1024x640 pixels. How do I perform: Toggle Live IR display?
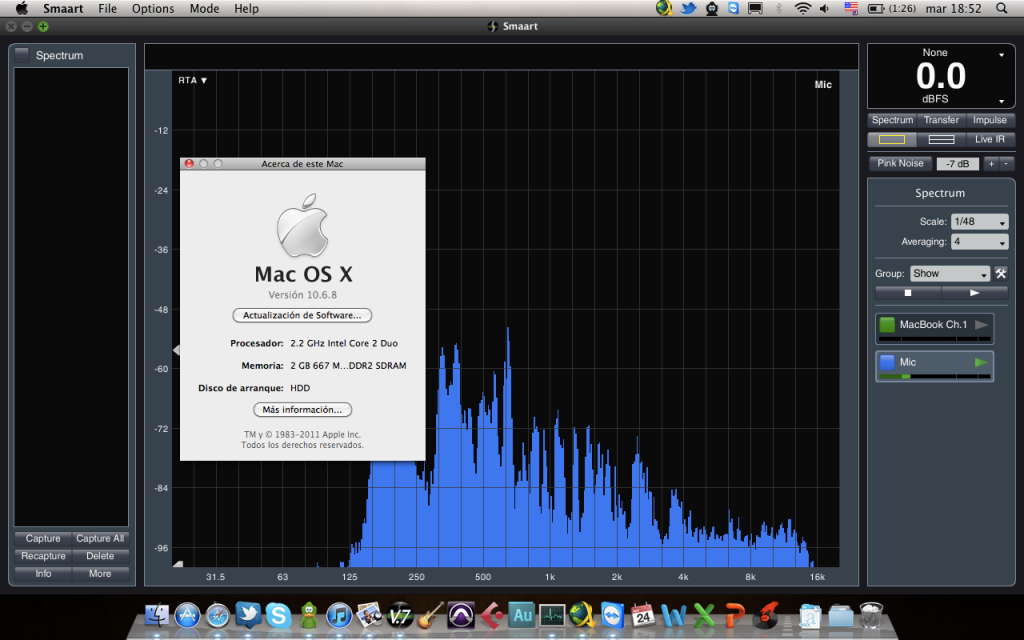point(990,140)
